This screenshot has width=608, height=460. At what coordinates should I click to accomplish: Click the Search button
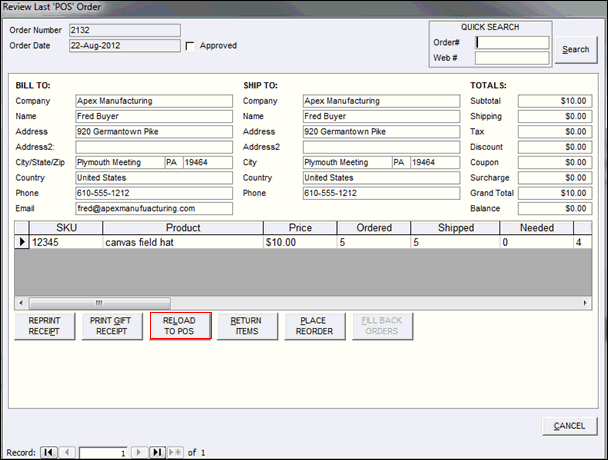coord(575,49)
